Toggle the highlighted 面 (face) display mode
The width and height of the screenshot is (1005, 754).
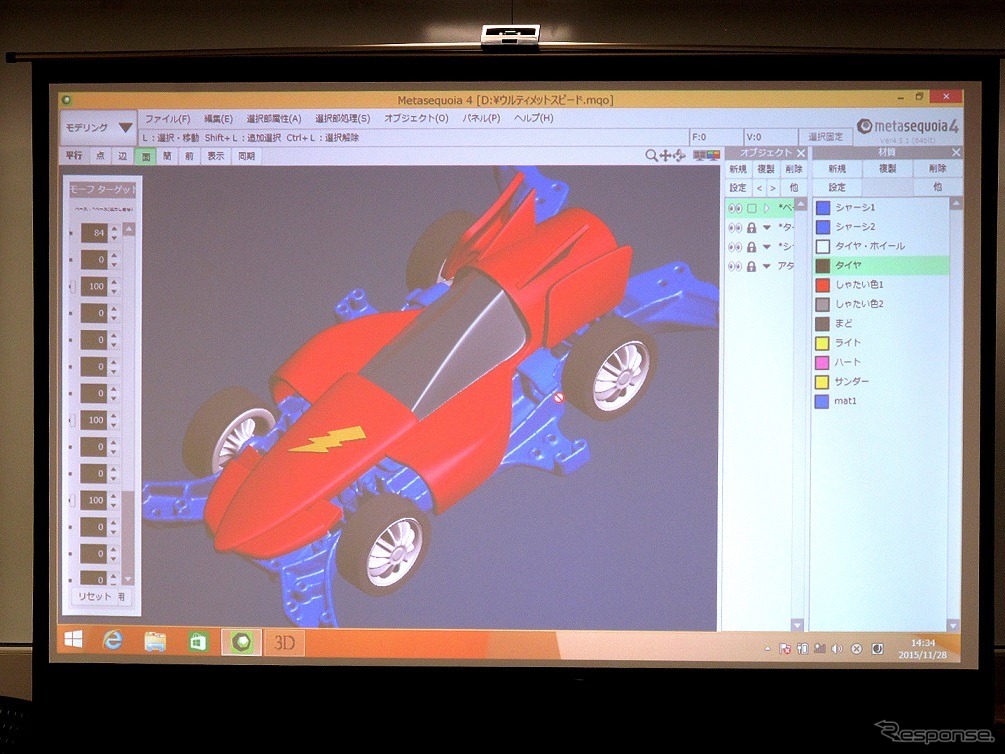[x=145, y=156]
